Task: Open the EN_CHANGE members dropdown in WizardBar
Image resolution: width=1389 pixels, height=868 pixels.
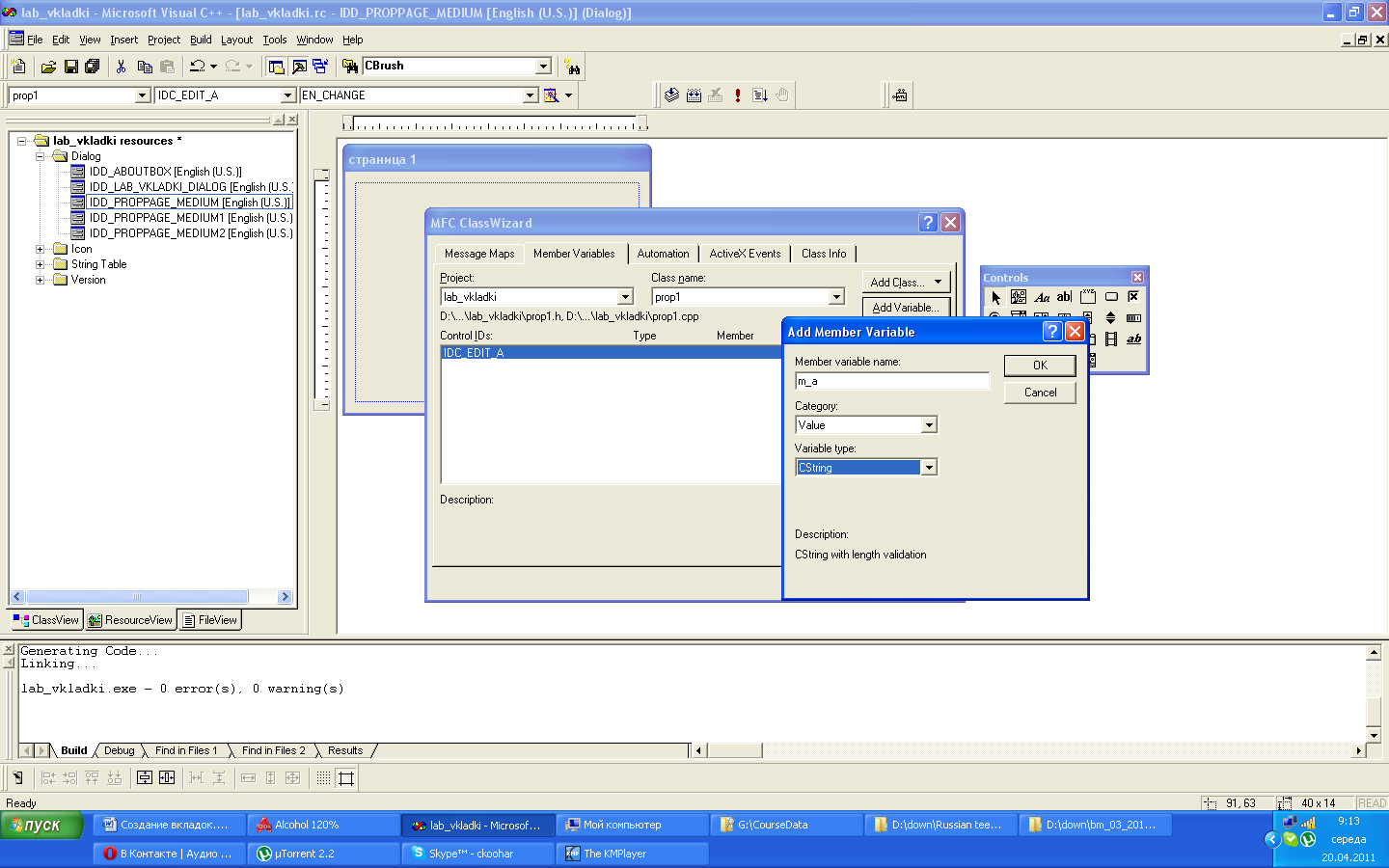Action: tap(530, 95)
